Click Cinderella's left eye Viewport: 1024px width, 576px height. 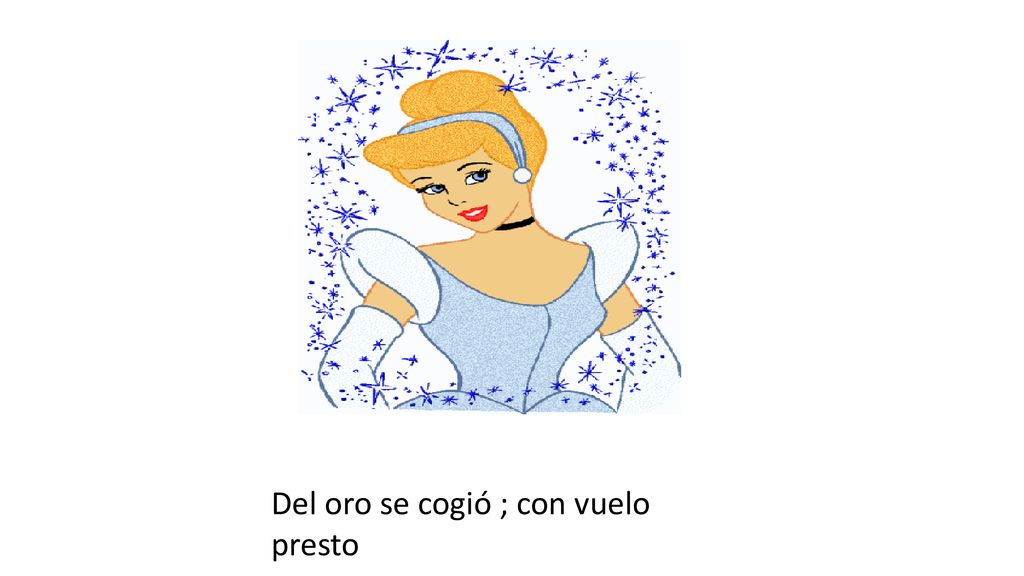tap(432, 189)
